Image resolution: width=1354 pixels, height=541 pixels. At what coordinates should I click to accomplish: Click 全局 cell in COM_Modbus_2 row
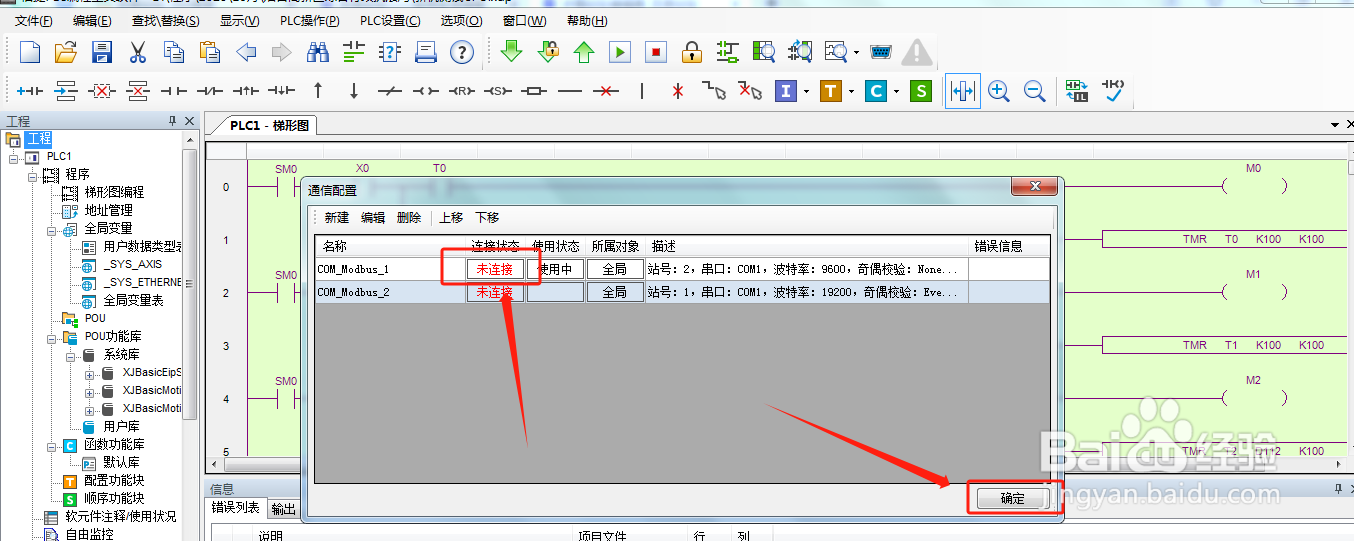615,292
